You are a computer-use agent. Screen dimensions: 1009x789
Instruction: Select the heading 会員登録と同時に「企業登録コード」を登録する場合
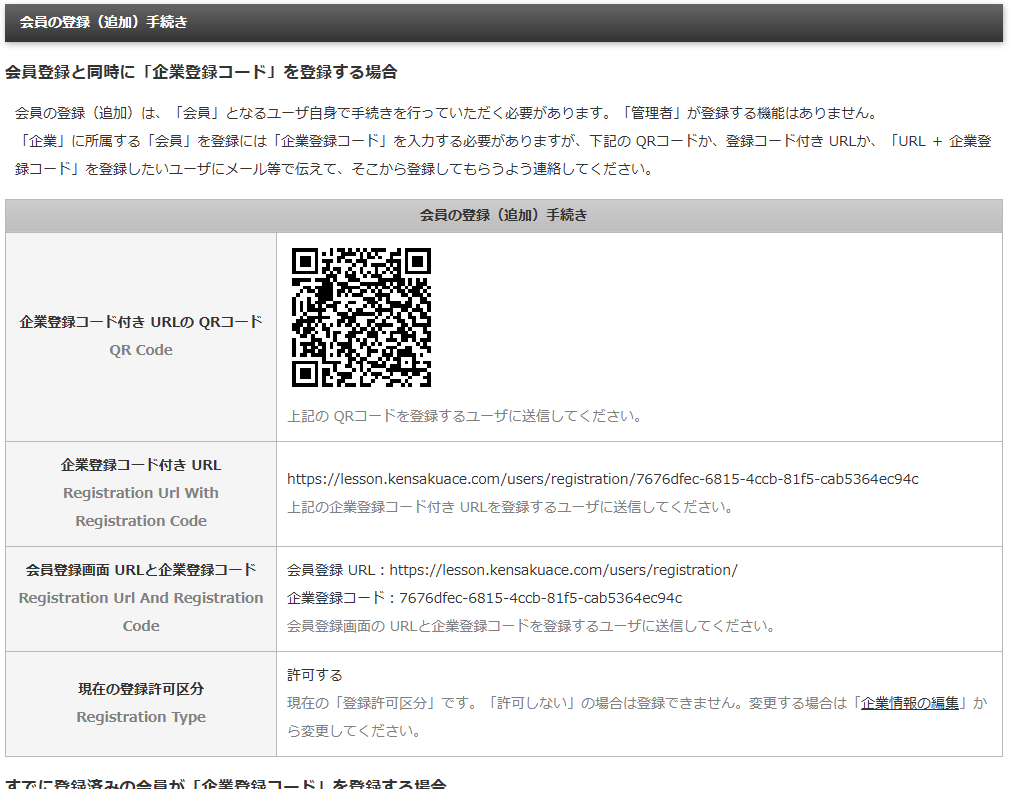click(x=200, y=72)
